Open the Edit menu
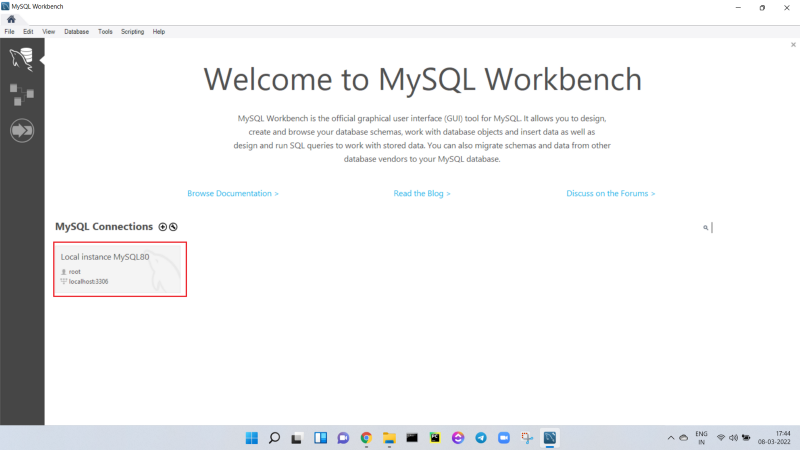The width and height of the screenshot is (800, 450). (x=28, y=32)
